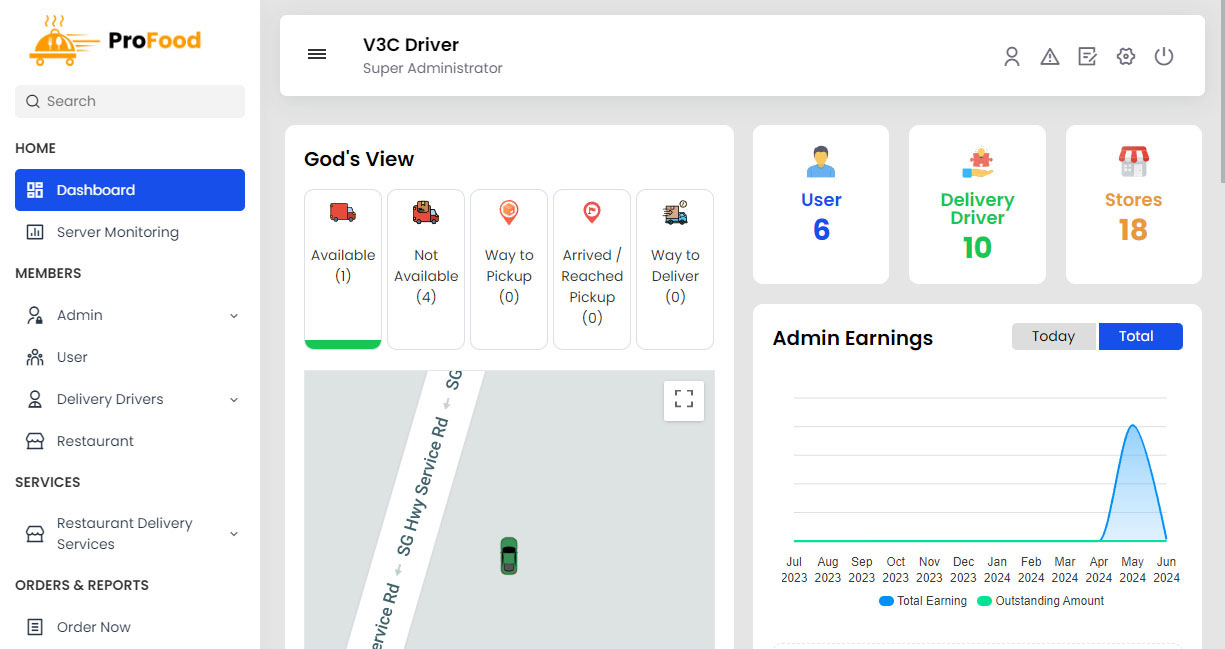Screen dimensions: 1225x649
Task: Select Total in Admin Earnings toggle
Action: 1140,337
